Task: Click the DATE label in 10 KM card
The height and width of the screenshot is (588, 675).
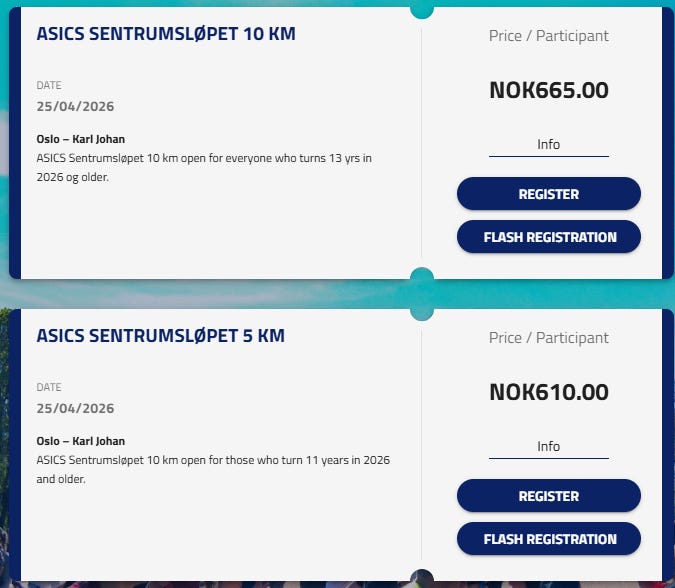Action: coord(49,86)
